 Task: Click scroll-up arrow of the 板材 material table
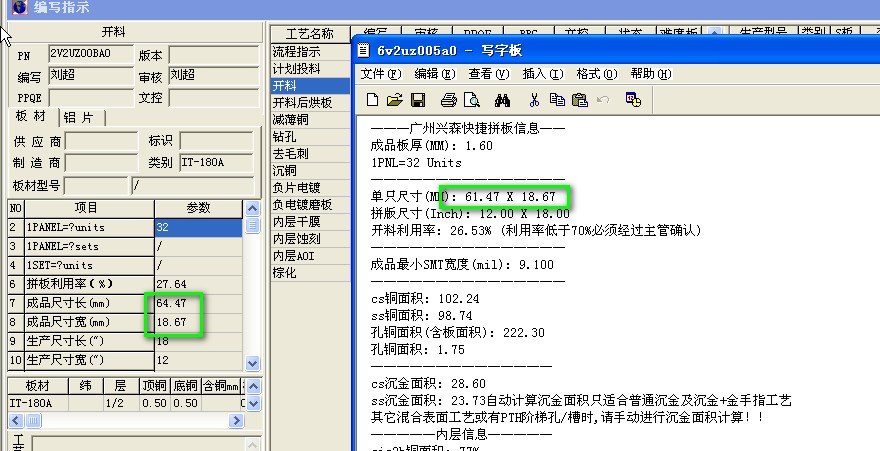(x=253, y=386)
